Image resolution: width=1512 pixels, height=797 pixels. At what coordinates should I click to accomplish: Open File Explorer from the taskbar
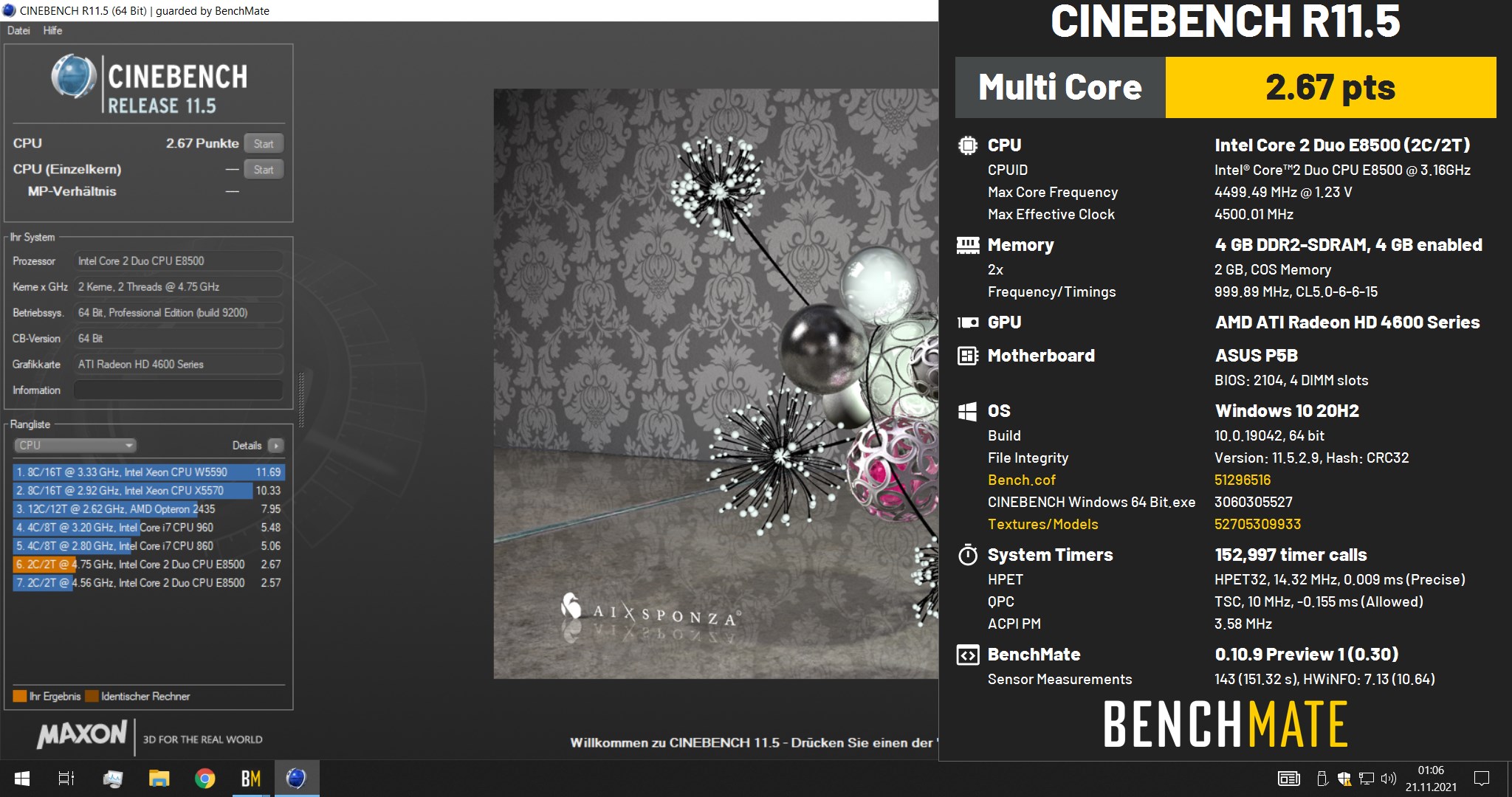pos(159,779)
